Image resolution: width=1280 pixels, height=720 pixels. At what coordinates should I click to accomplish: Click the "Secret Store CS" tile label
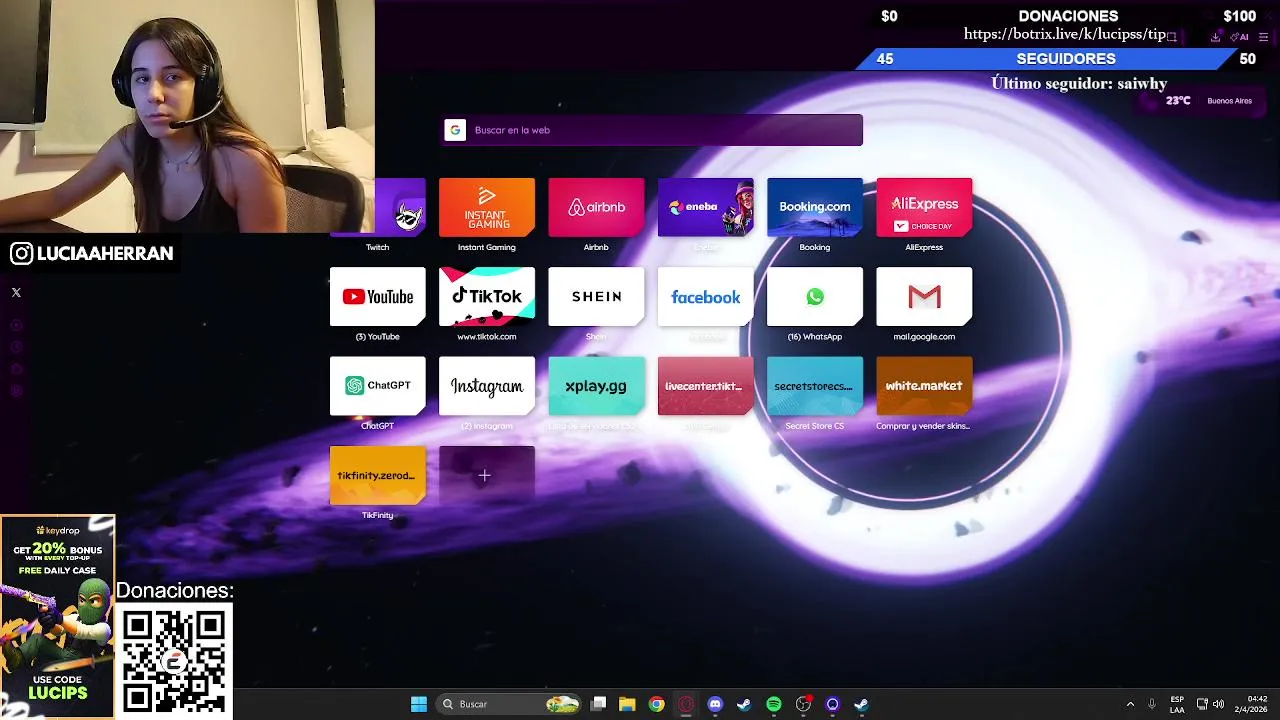click(x=815, y=426)
